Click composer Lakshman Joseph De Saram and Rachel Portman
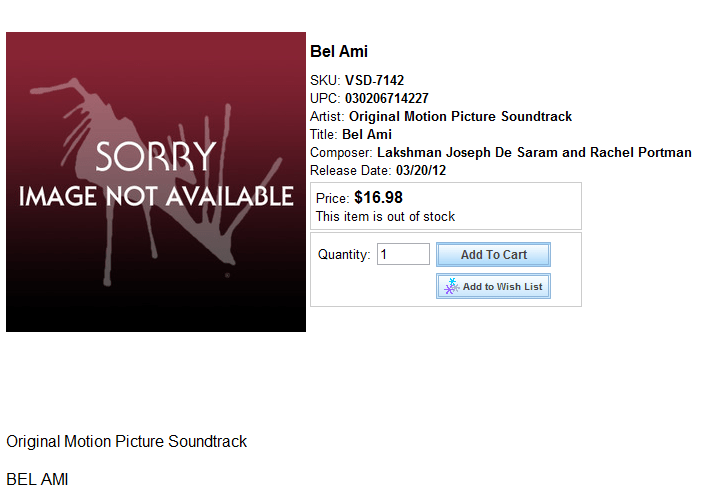This screenshot has height=491, width=704. (534, 152)
